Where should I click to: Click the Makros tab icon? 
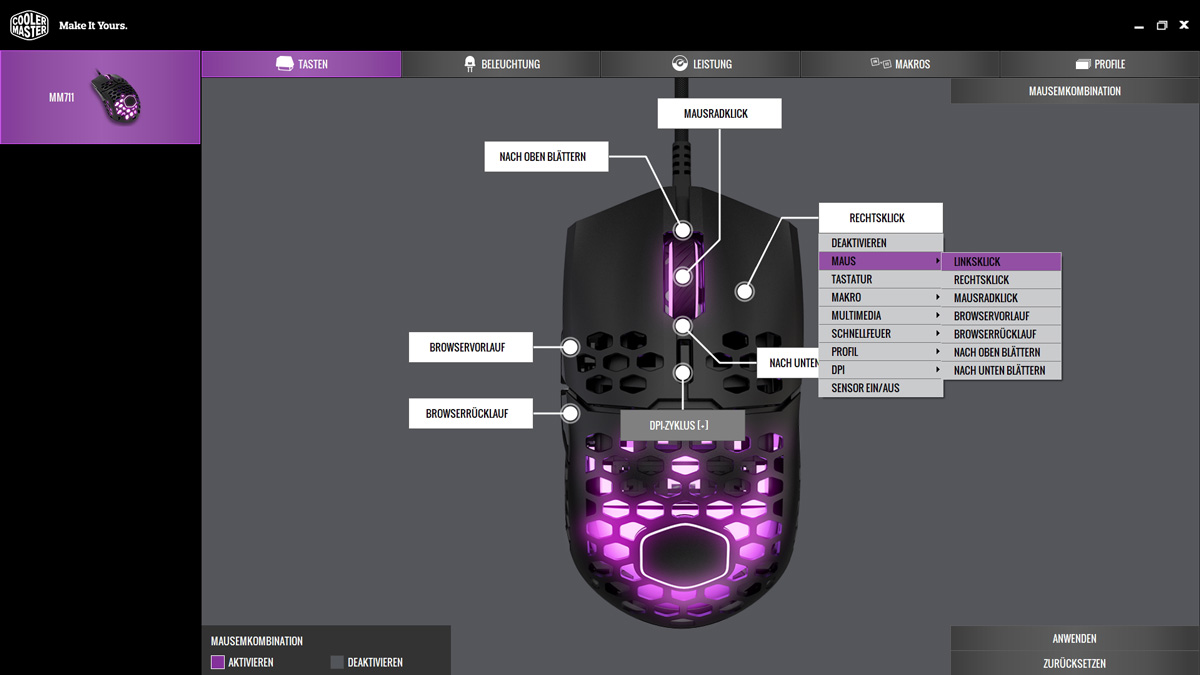pyautogui.click(x=880, y=63)
